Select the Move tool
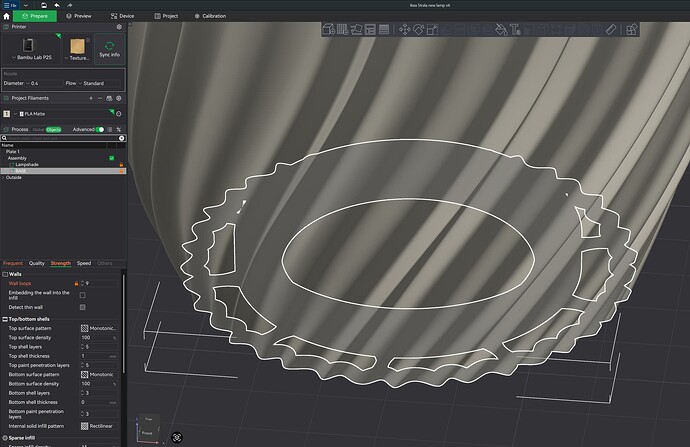Viewport: 690px width, 447px height. click(x=404, y=29)
